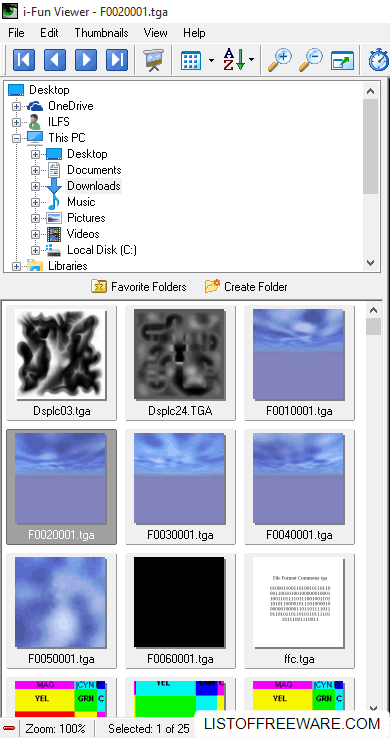This screenshot has height=738, width=390.
Task: Click the folder tree scroll down arrow
Action: tap(371, 263)
